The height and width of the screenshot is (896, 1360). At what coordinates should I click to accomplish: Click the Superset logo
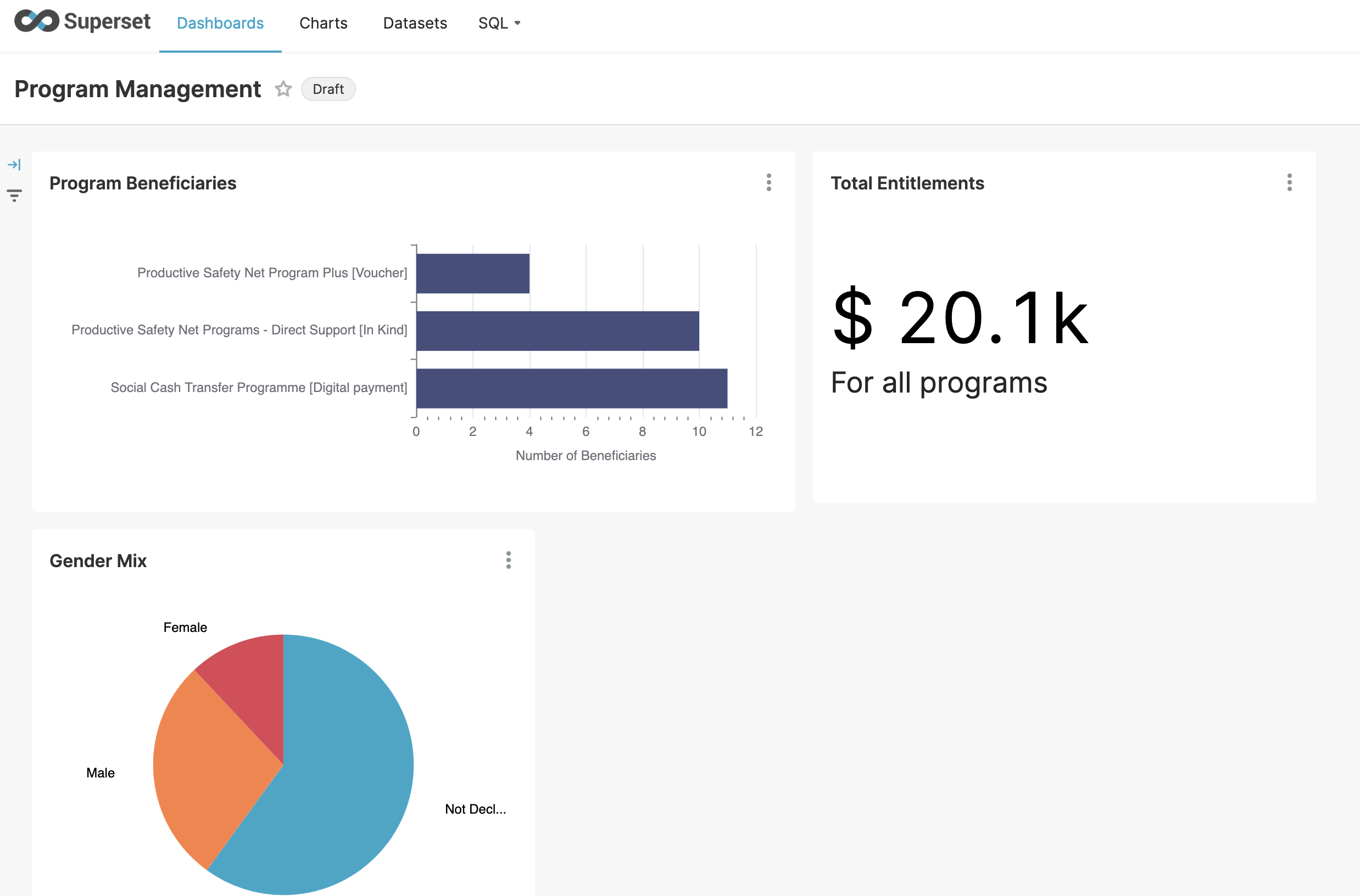pyautogui.click(x=82, y=22)
